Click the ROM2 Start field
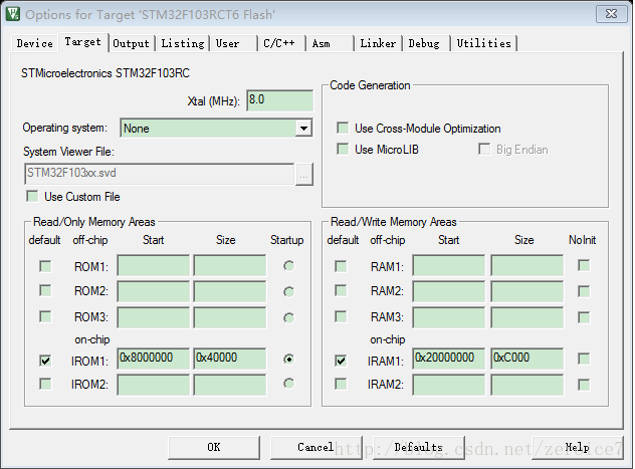 [x=153, y=291]
